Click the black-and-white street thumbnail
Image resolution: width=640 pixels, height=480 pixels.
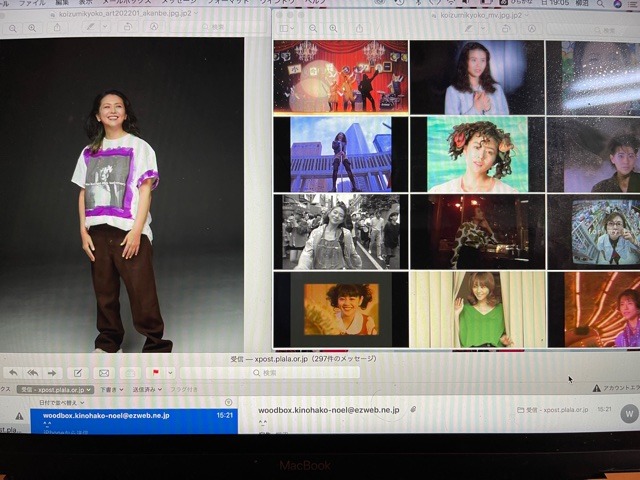pos(341,232)
